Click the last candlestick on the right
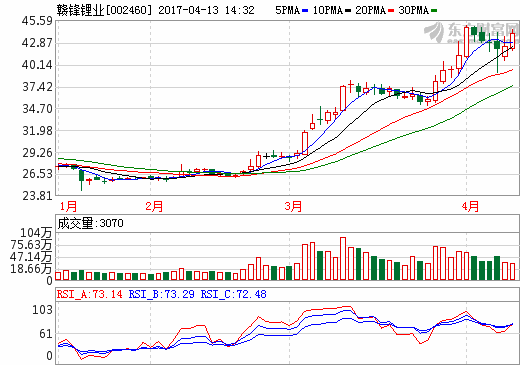The image size is (520, 365). 513,40
